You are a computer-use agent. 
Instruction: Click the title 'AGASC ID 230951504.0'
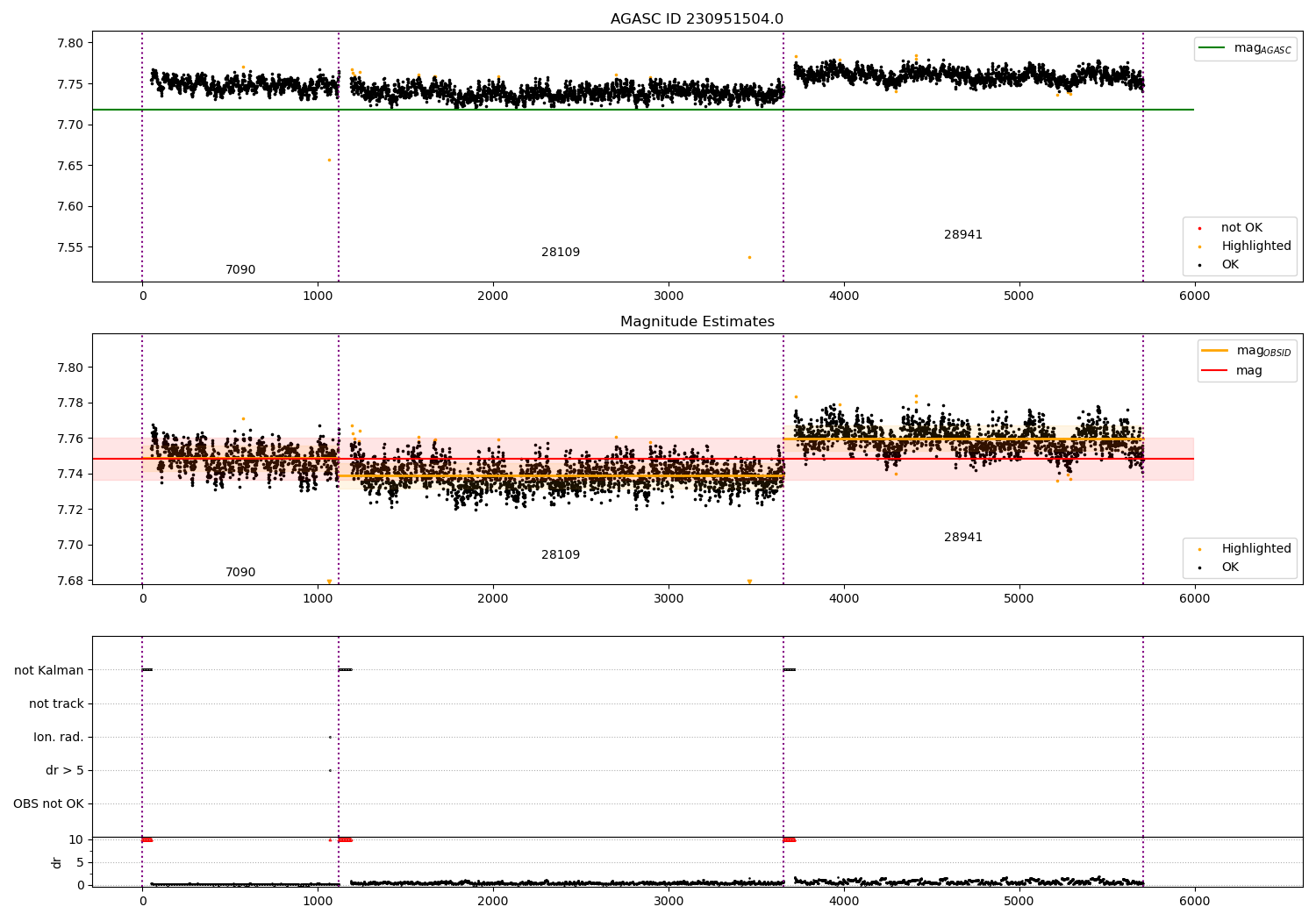tap(697, 19)
